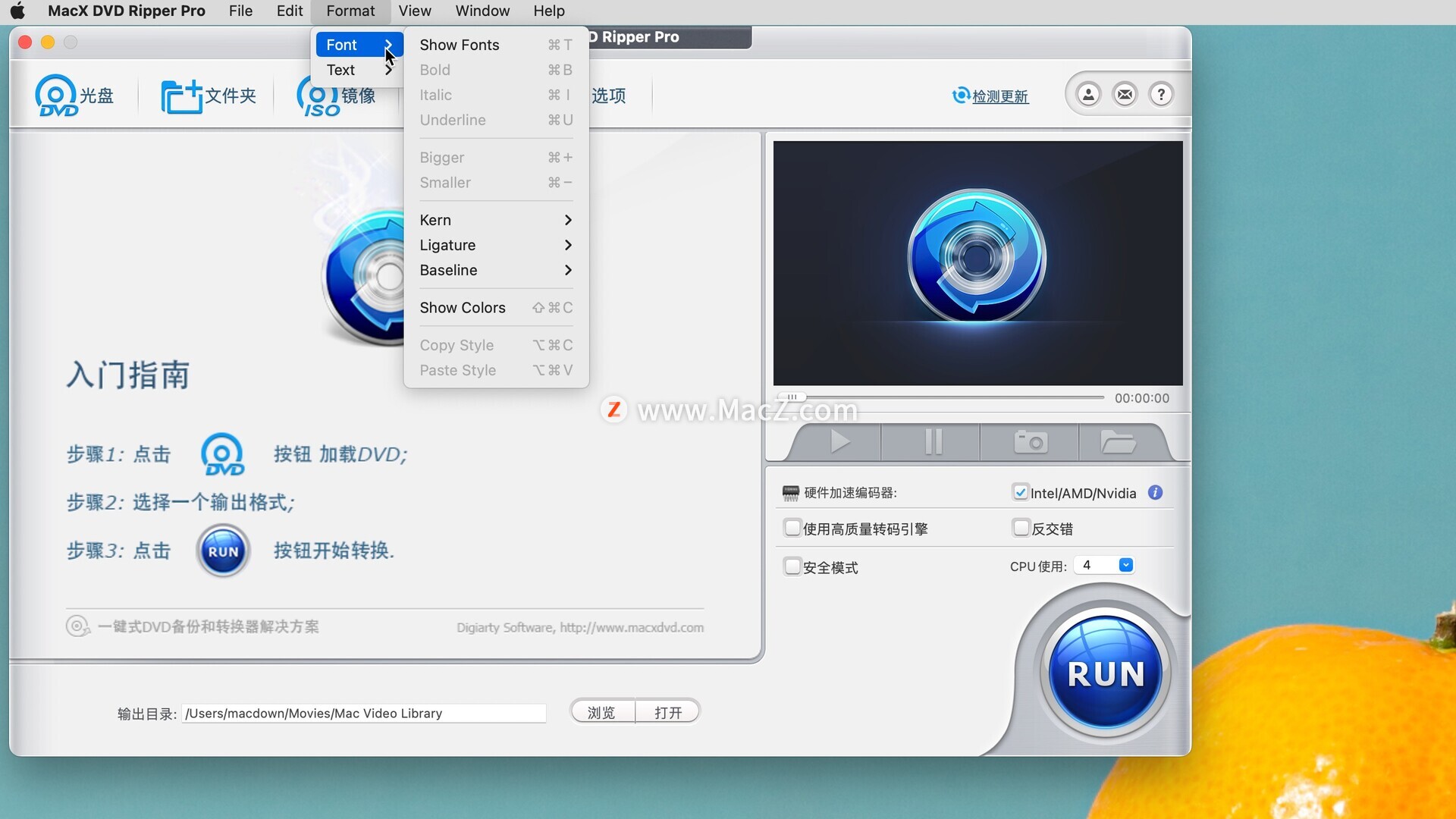The width and height of the screenshot is (1456, 819).
Task: Click the Format menu in menu bar
Action: 350,11
